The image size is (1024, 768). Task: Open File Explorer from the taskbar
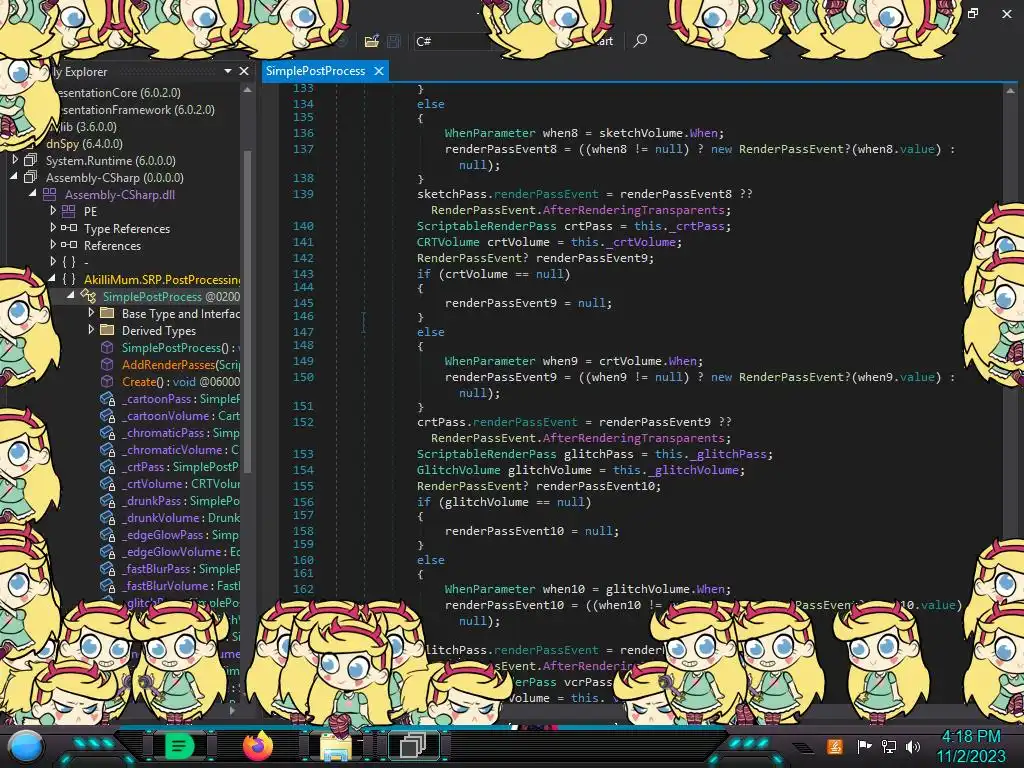[335, 747]
